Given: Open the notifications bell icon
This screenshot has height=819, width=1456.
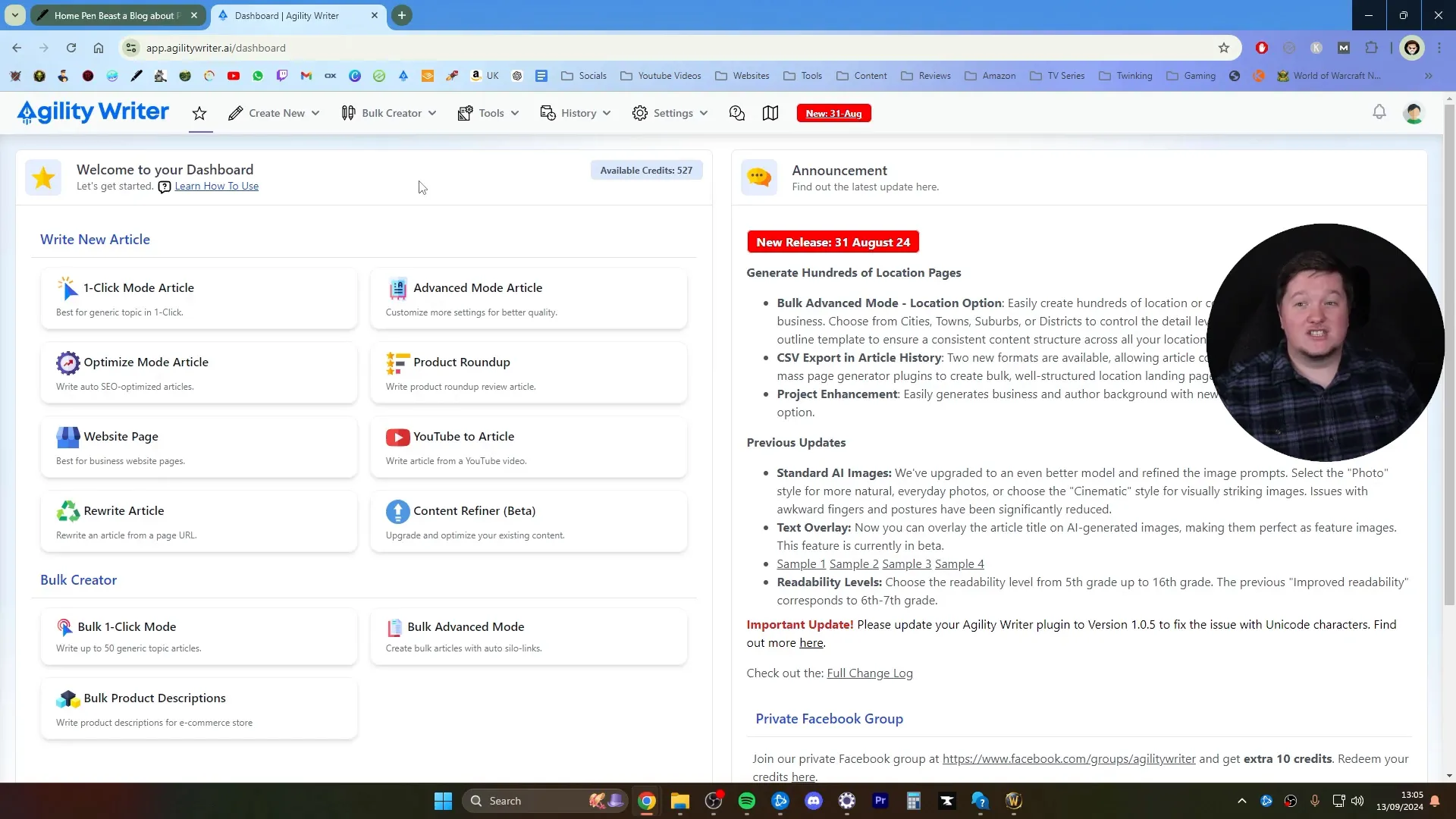Looking at the screenshot, I should pyautogui.click(x=1379, y=112).
